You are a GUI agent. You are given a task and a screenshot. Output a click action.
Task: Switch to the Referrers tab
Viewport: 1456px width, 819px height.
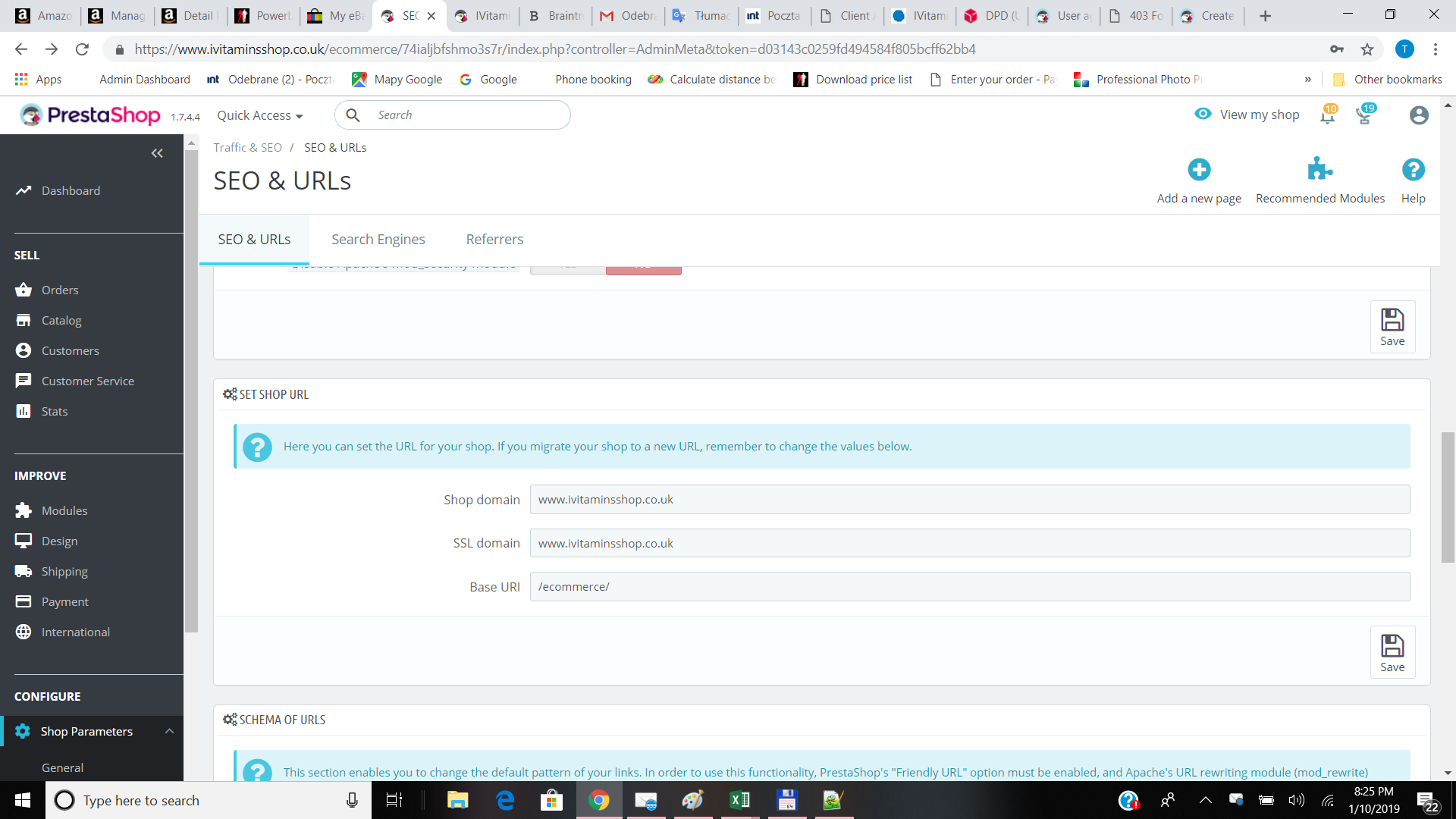coord(494,240)
